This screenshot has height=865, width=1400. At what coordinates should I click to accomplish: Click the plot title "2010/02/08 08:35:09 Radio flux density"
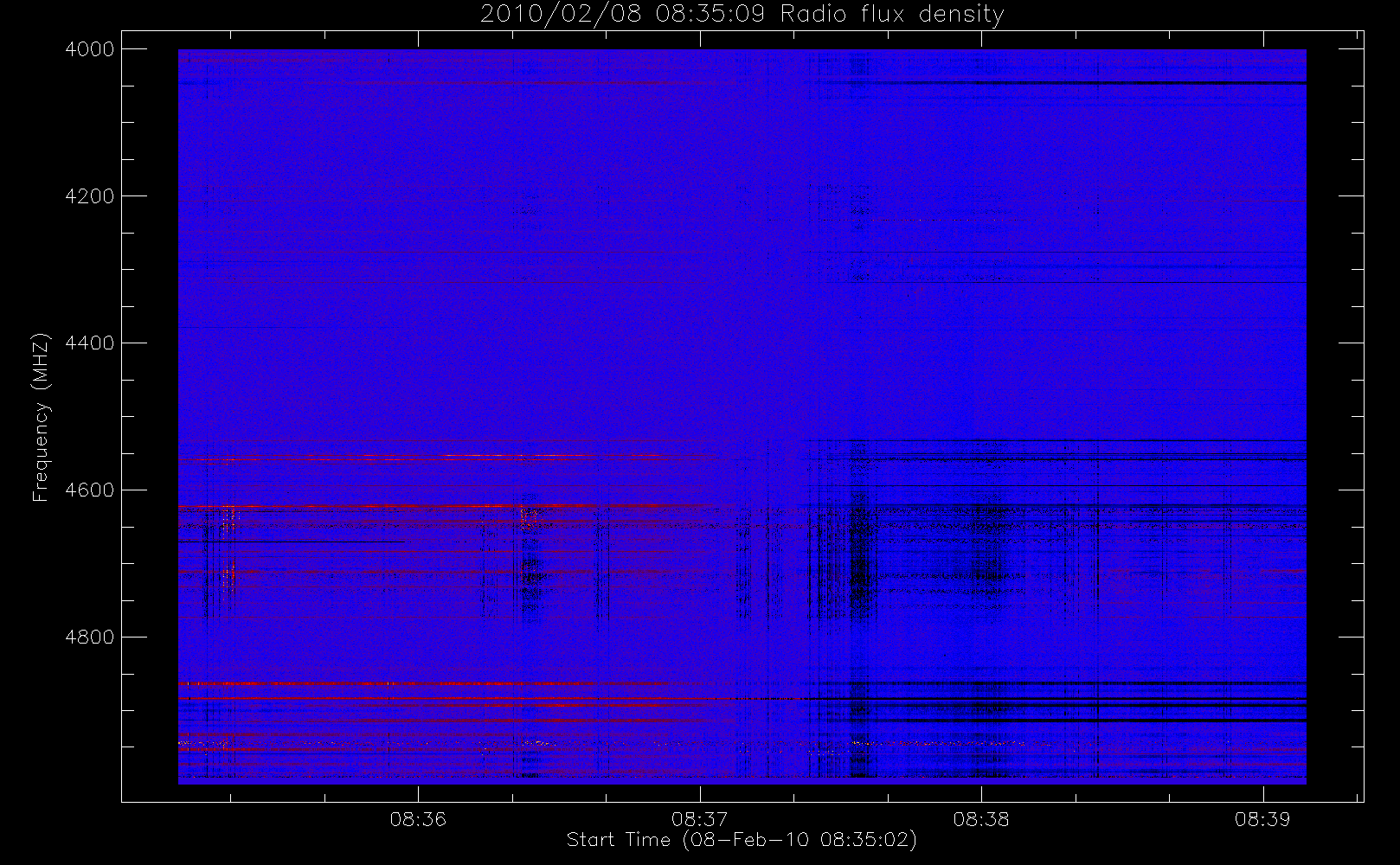tap(742, 15)
